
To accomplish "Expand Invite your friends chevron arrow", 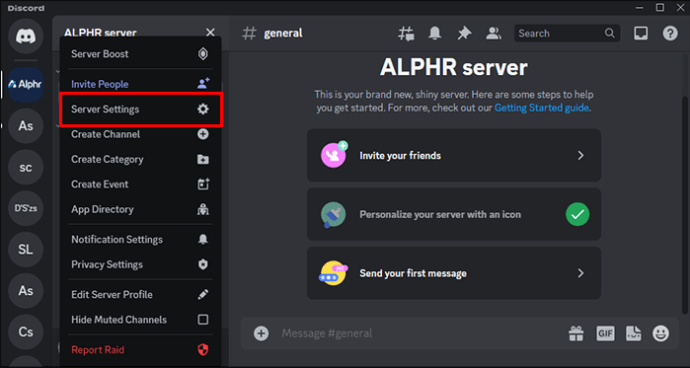I will tap(581, 155).
